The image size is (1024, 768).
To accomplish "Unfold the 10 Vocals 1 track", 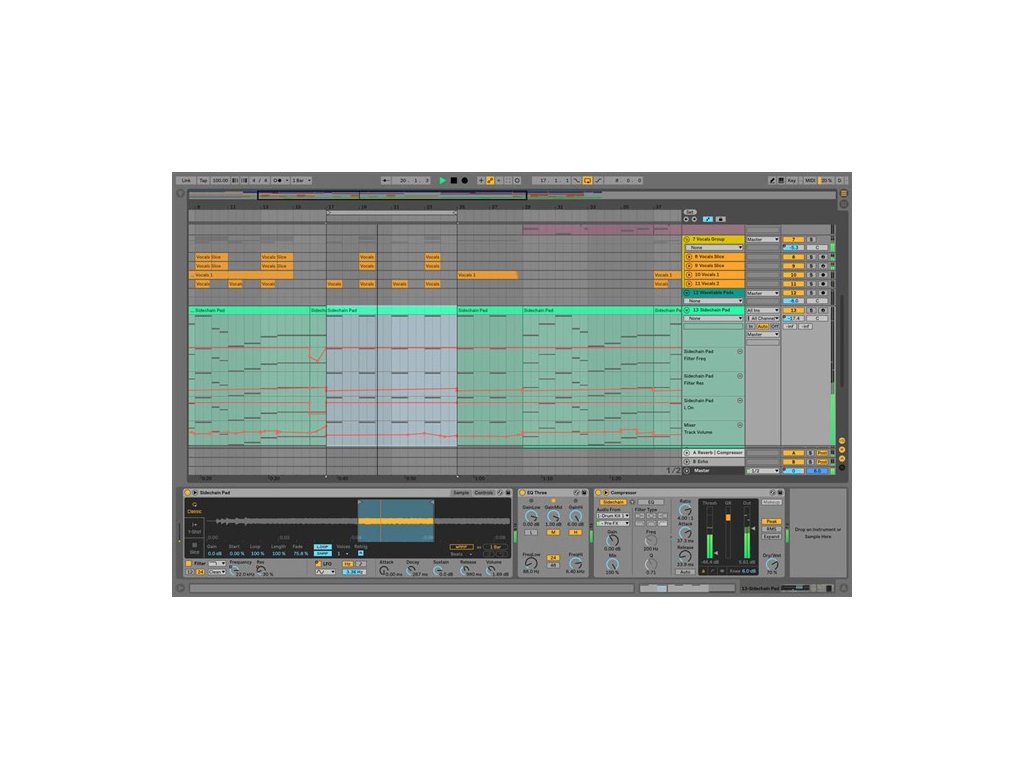I will [x=689, y=275].
